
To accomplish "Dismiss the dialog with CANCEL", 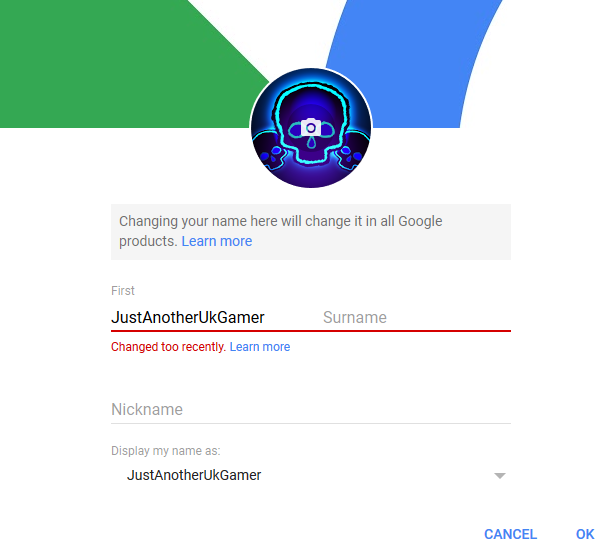I will pyautogui.click(x=510, y=534).
